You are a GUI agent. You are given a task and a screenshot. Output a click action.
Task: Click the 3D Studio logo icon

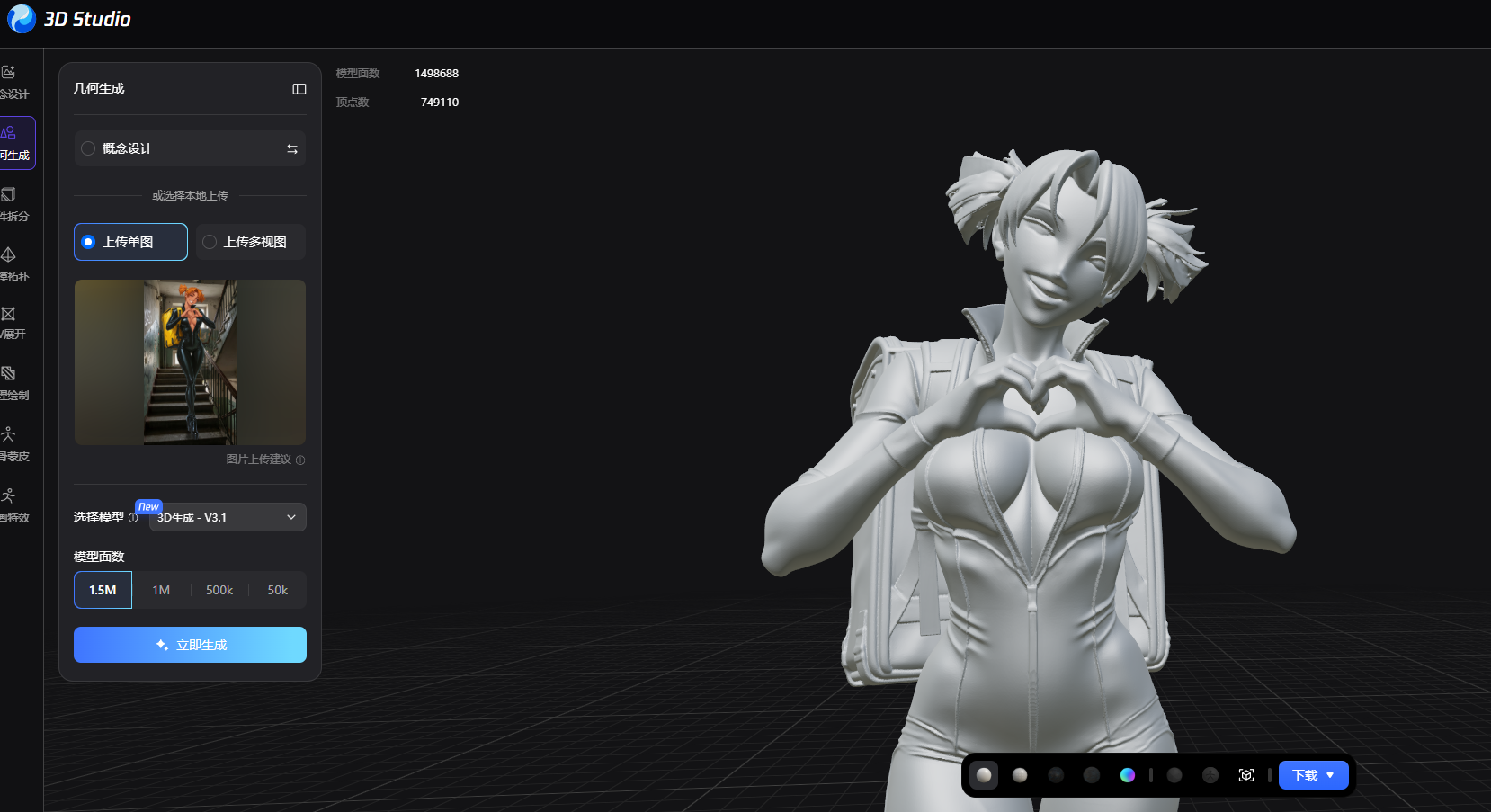(x=21, y=19)
